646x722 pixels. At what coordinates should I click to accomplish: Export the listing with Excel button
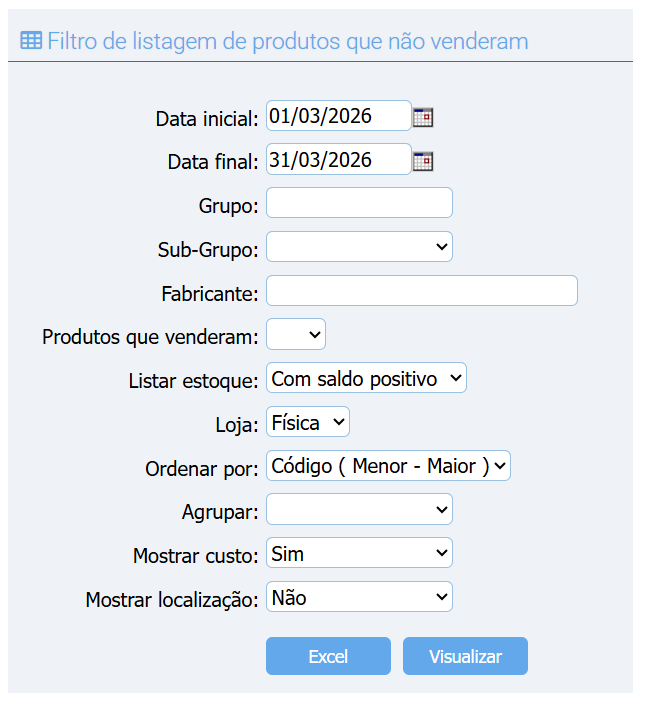(328, 656)
